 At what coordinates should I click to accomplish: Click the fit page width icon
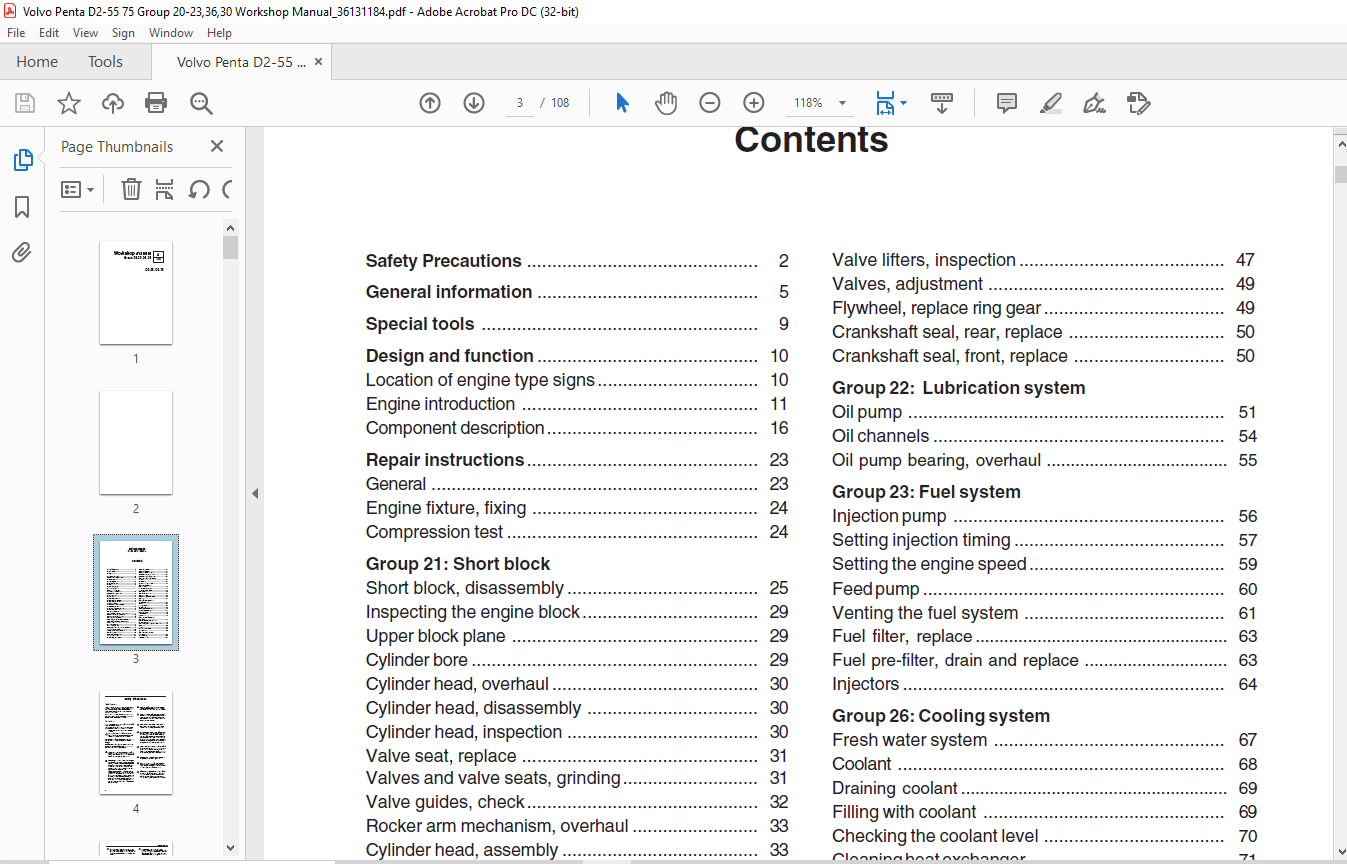885,103
